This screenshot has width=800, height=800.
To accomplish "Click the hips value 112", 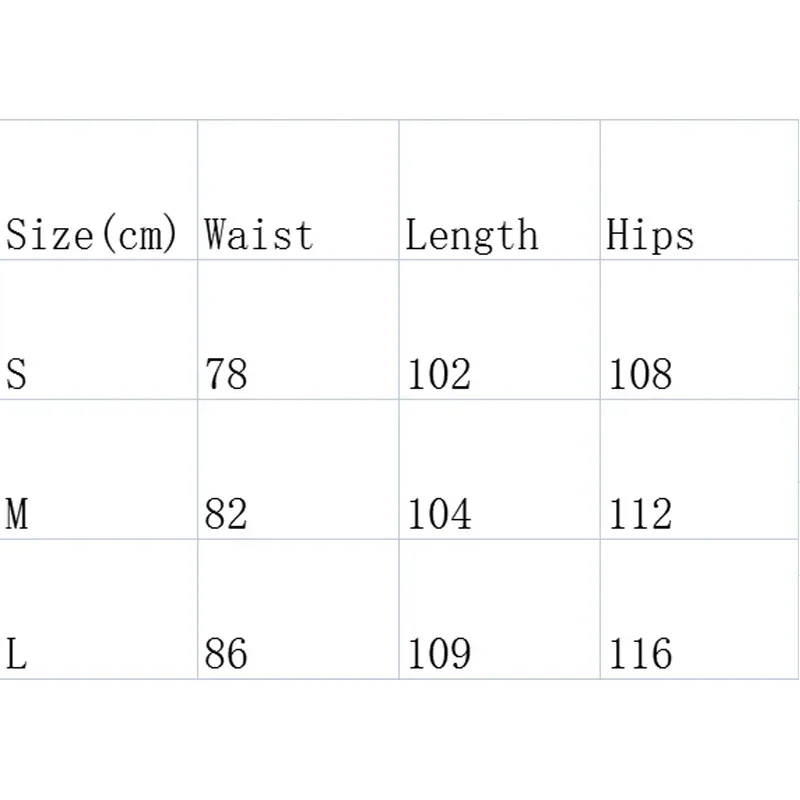I will pyautogui.click(x=641, y=515).
